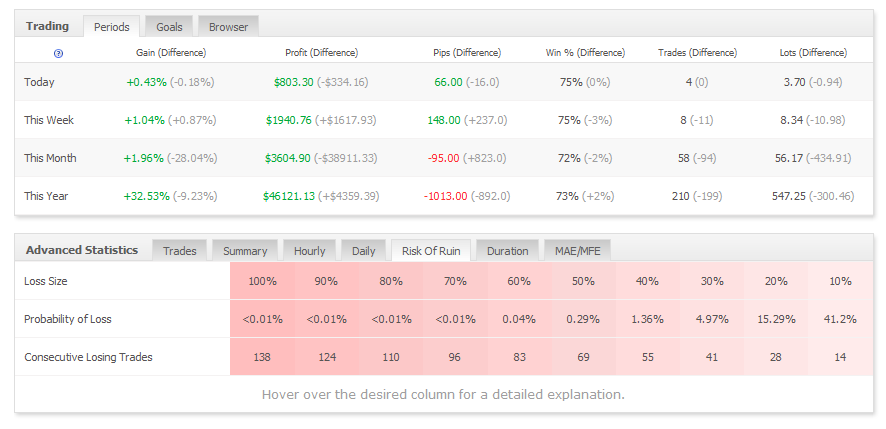This screenshot has height=429, width=886.
Task: Open the Daily statistics tab
Action: click(364, 251)
